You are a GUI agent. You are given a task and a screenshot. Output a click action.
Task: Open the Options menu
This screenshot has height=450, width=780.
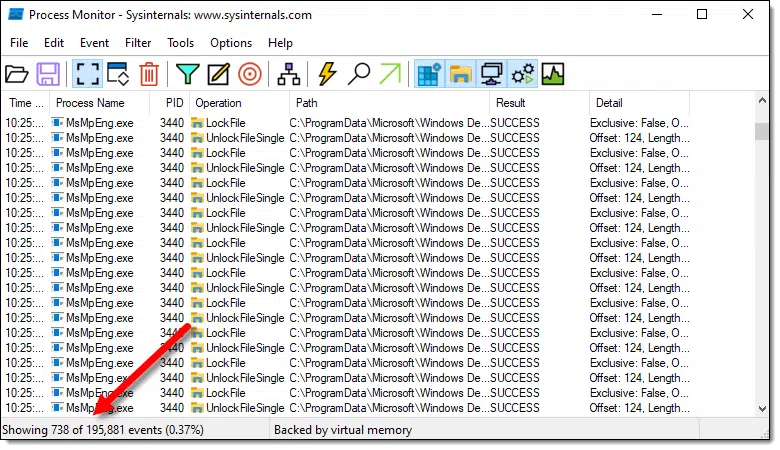click(231, 43)
